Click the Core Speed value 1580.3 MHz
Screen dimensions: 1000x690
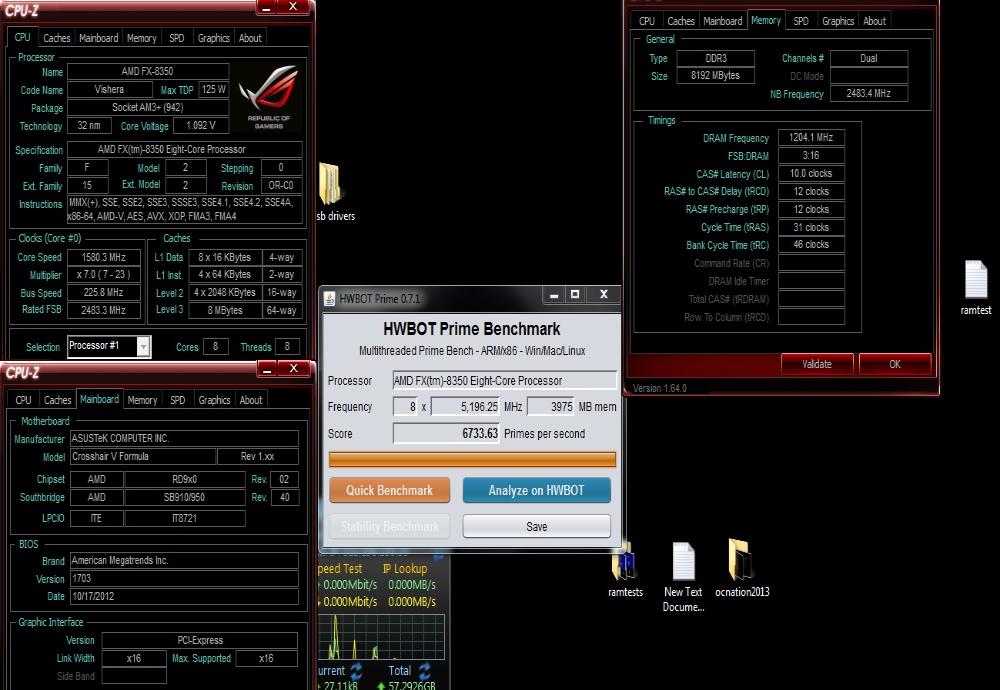(104, 257)
